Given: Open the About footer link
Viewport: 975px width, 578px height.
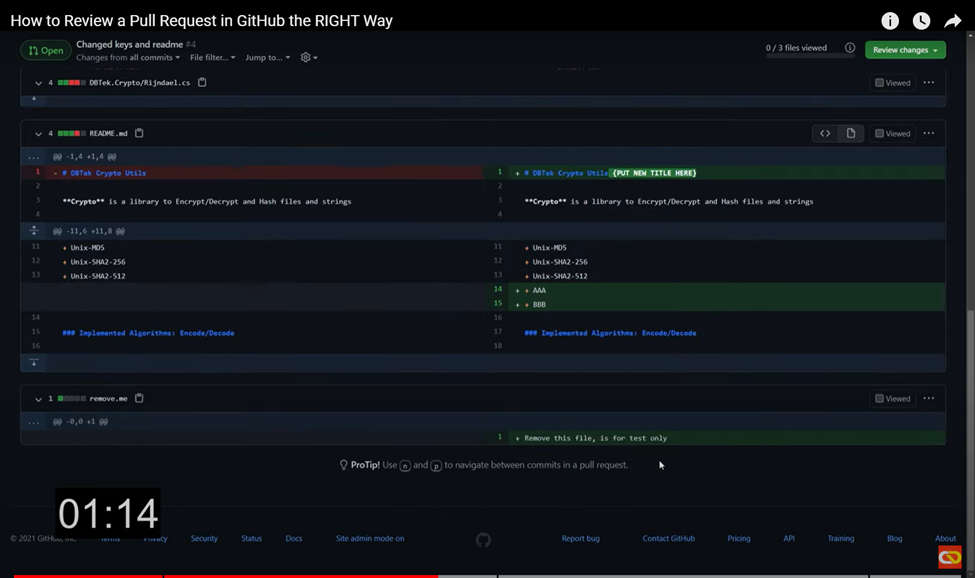Looking at the screenshot, I should (945, 538).
